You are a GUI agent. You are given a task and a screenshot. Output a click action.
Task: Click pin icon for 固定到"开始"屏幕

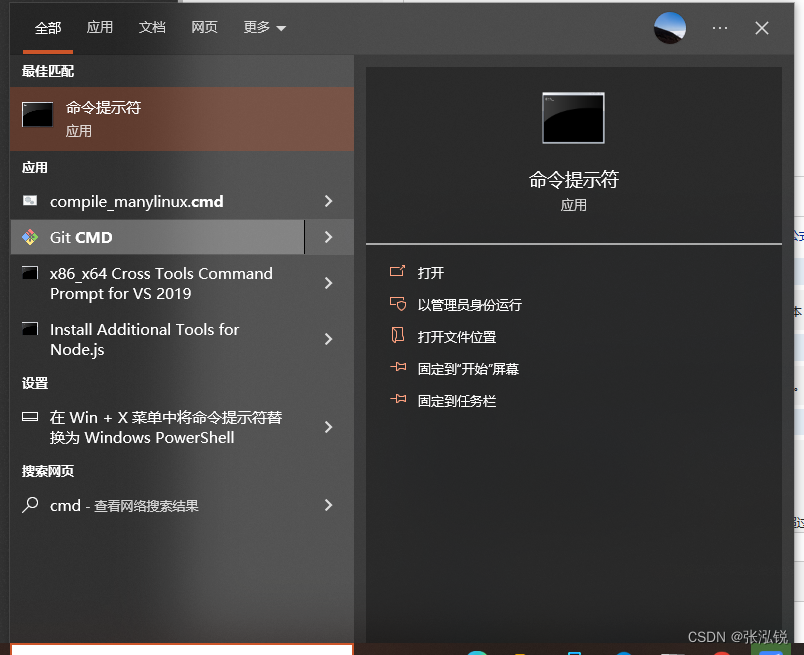coord(398,367)
